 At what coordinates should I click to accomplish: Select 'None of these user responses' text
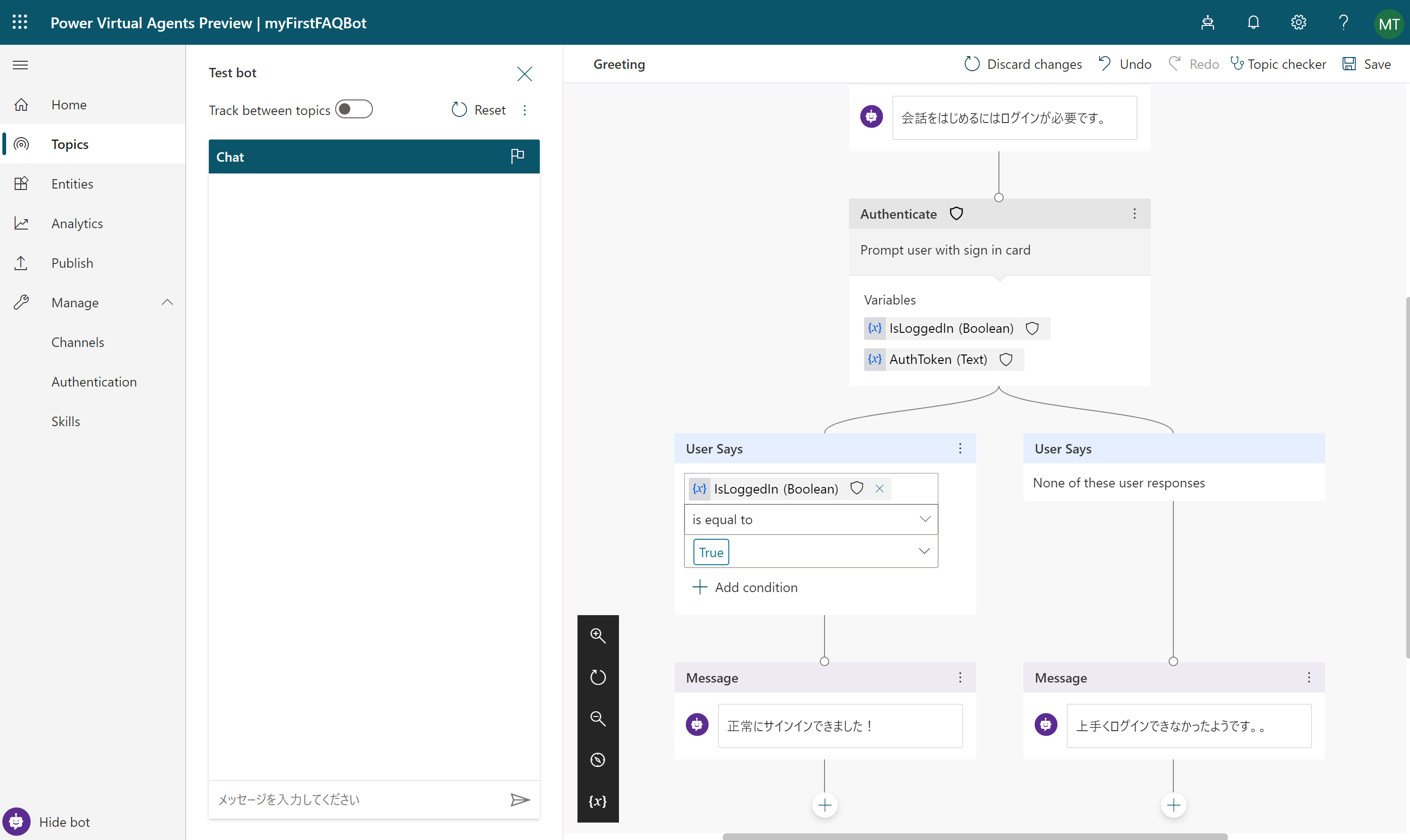pyautogui.click(x=1119, y=483)
